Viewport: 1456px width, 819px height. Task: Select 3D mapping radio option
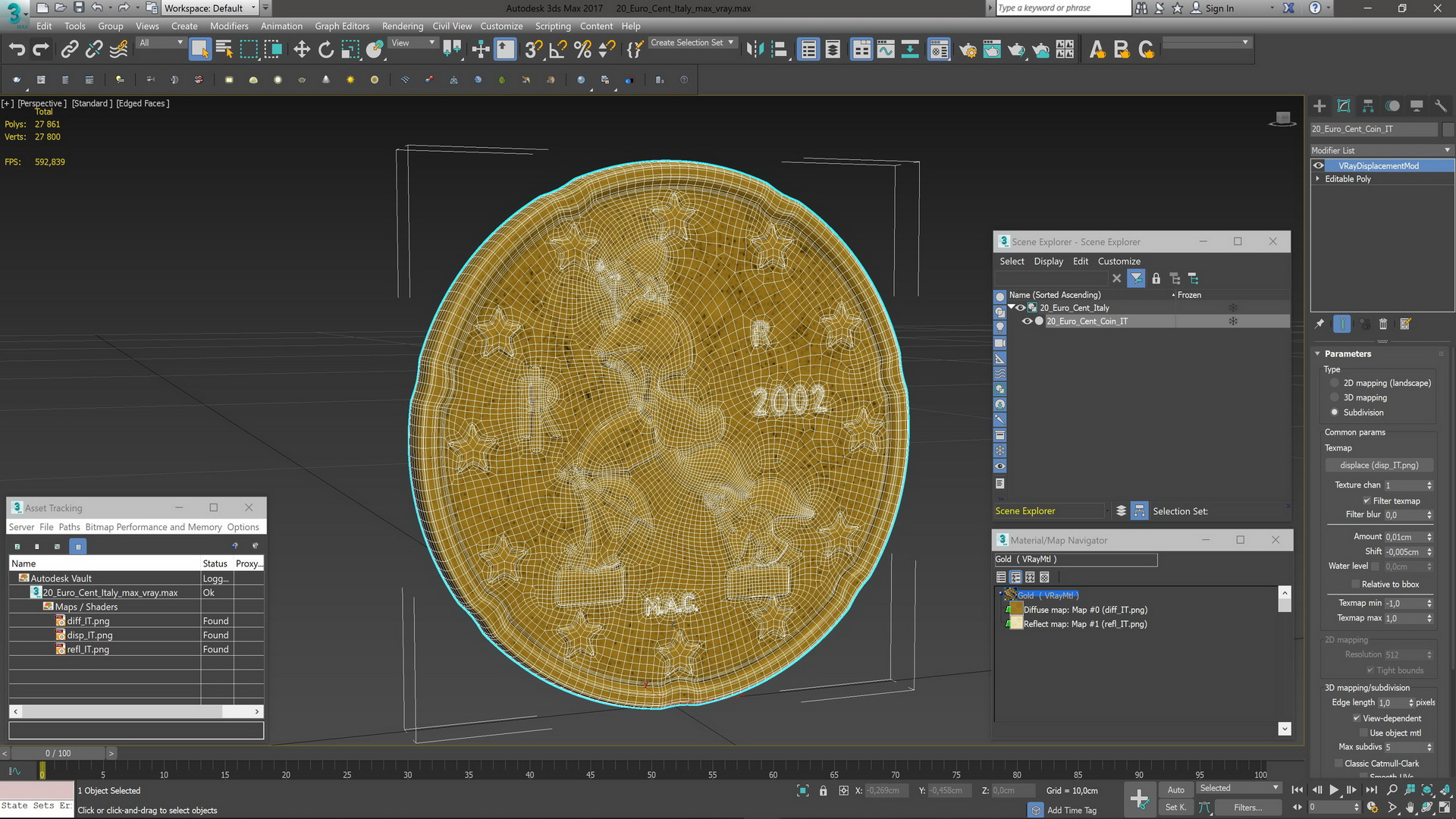(x=1335, y=397)
